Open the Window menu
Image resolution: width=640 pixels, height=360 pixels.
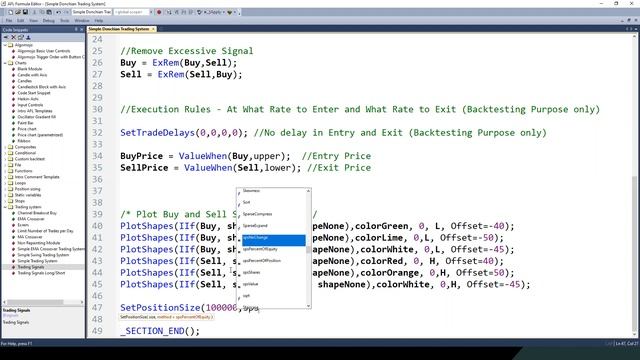[82, 20]
